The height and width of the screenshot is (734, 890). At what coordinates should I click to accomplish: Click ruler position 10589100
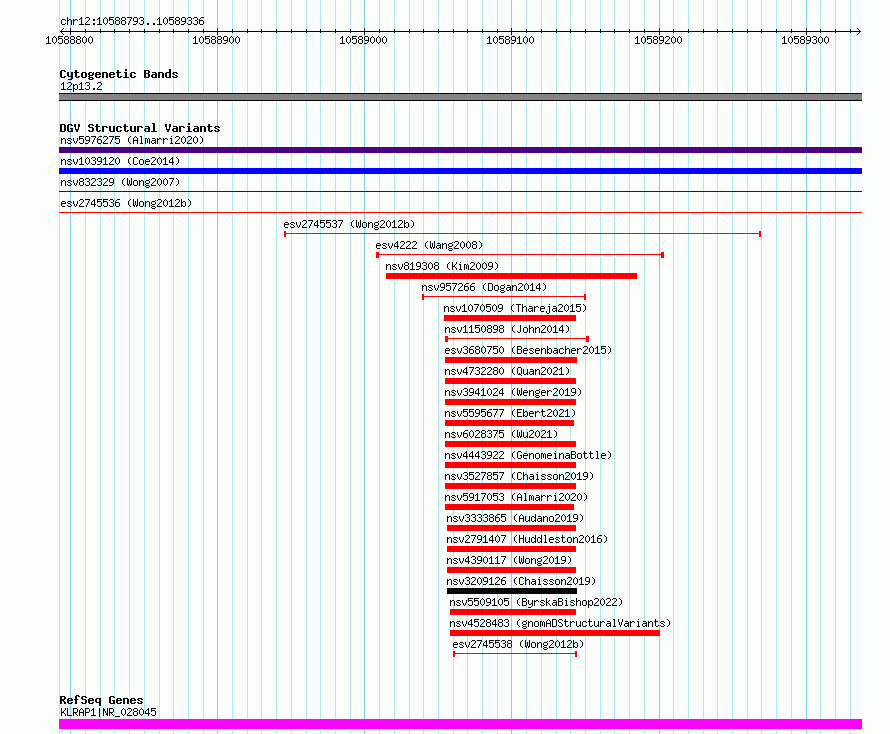point(510,40)
